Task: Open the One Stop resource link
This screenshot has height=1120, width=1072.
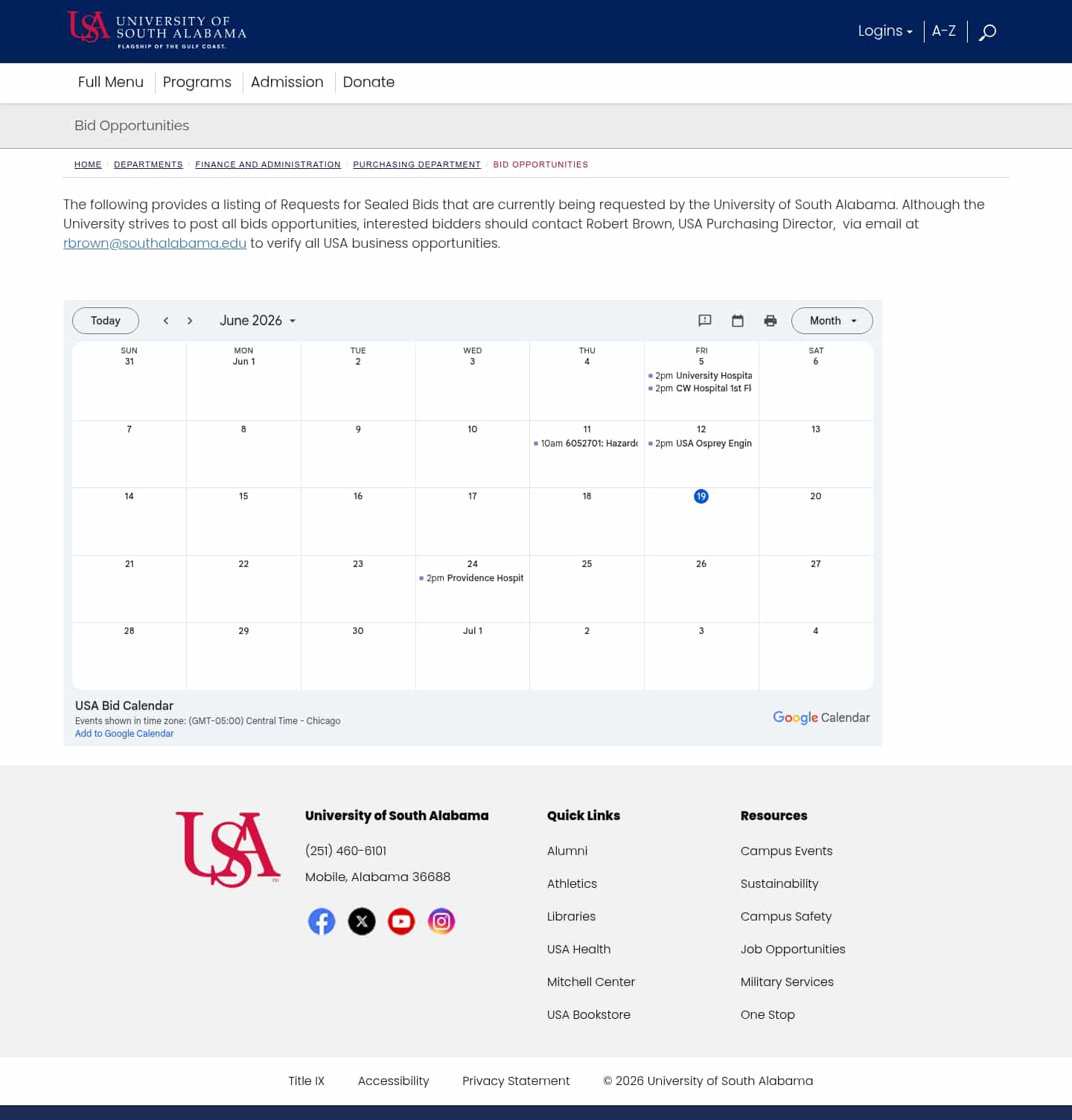Action: point(768,1014)
